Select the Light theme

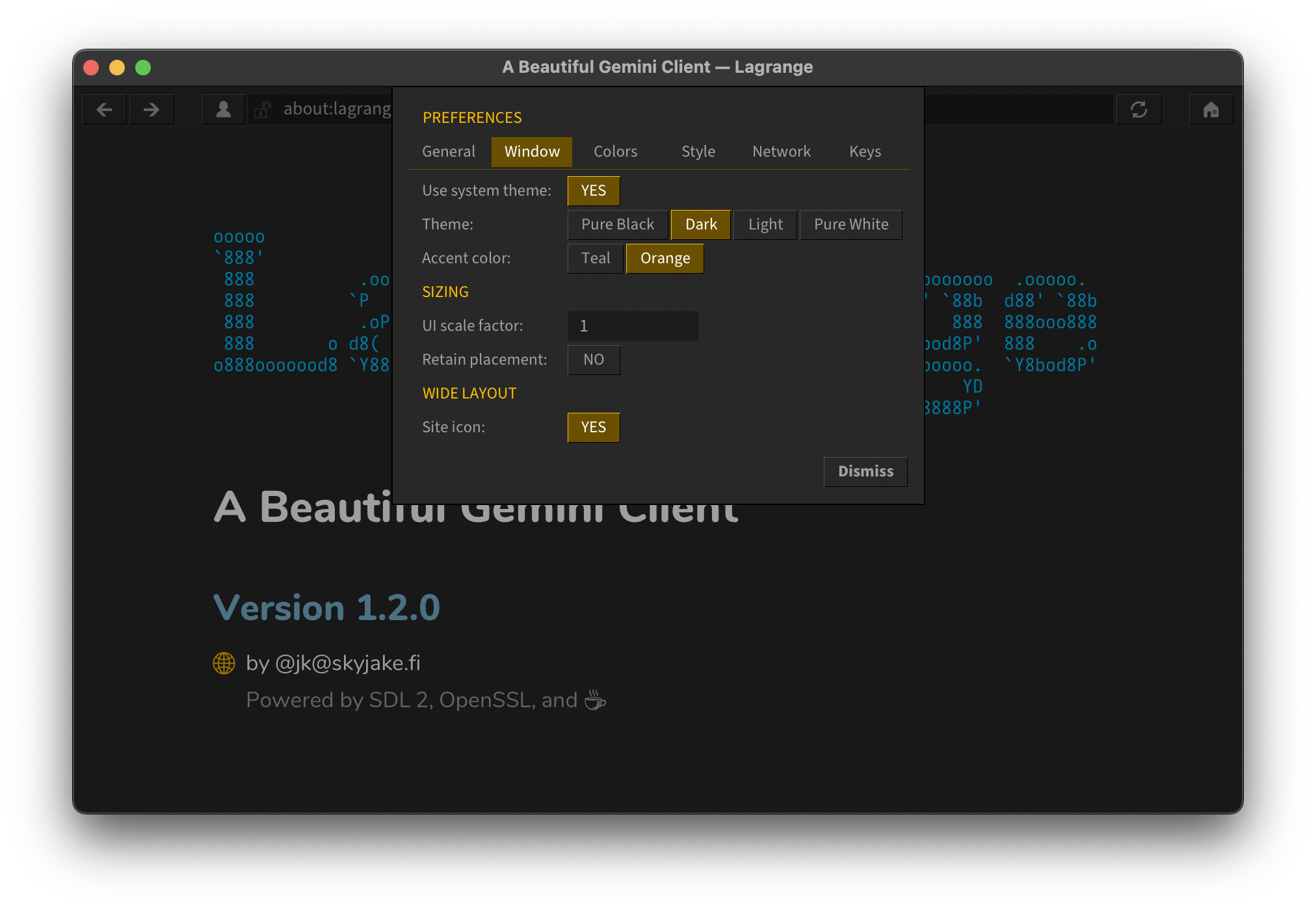click(765, 224)
